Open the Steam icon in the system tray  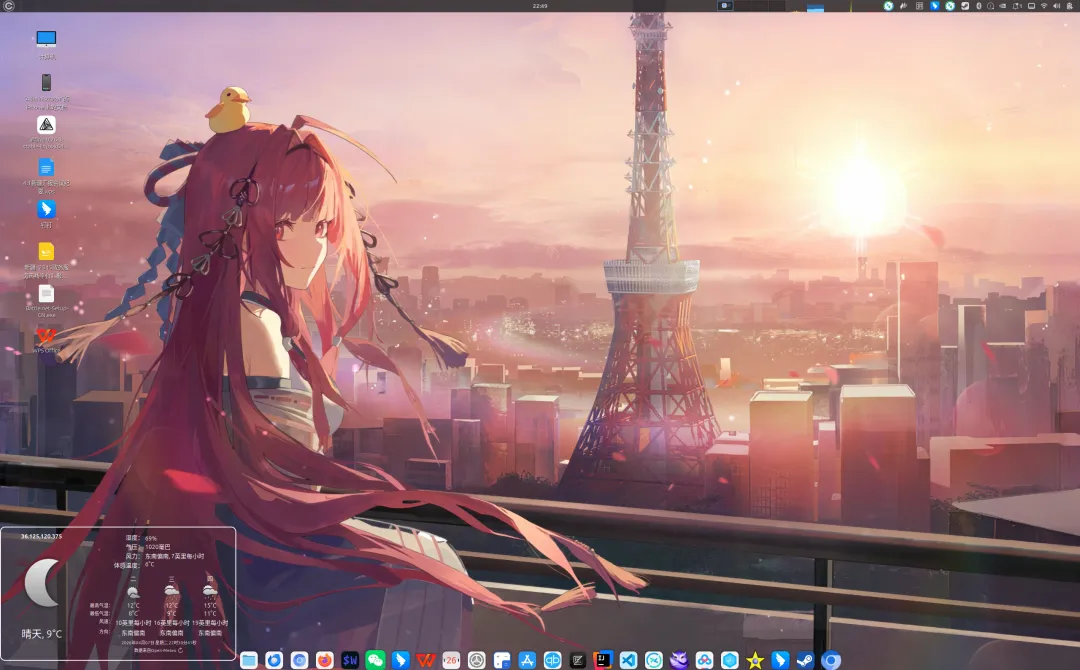[x=965, y=6]
